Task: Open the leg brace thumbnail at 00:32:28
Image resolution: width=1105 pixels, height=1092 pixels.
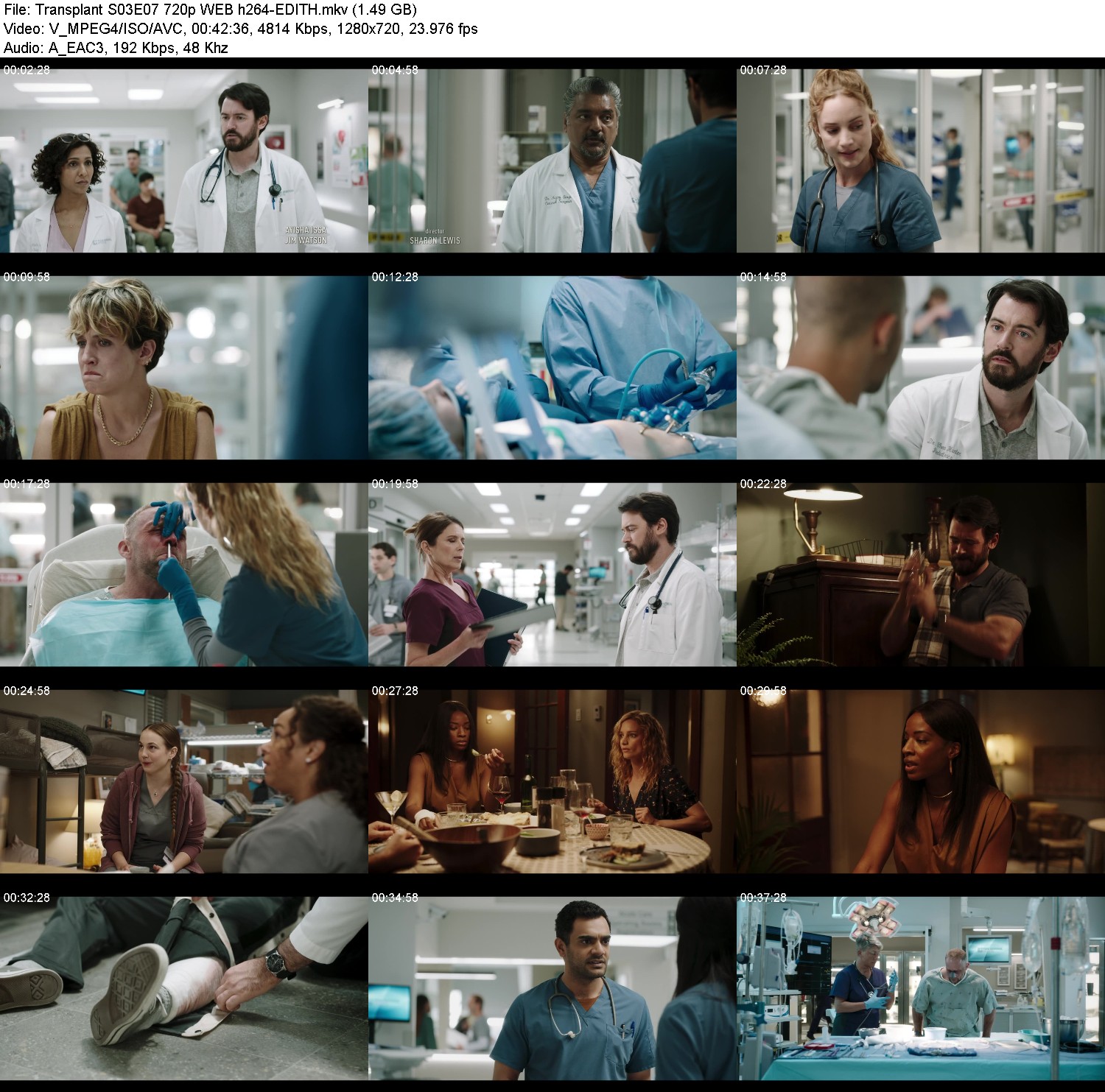Action: tap(183, 988)
